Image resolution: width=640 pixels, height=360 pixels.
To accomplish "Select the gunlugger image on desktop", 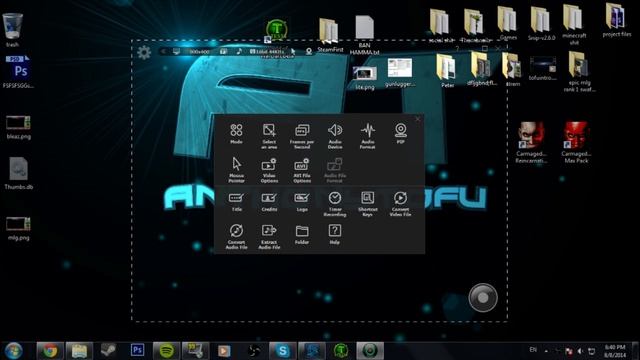I will tap(400, 73).
